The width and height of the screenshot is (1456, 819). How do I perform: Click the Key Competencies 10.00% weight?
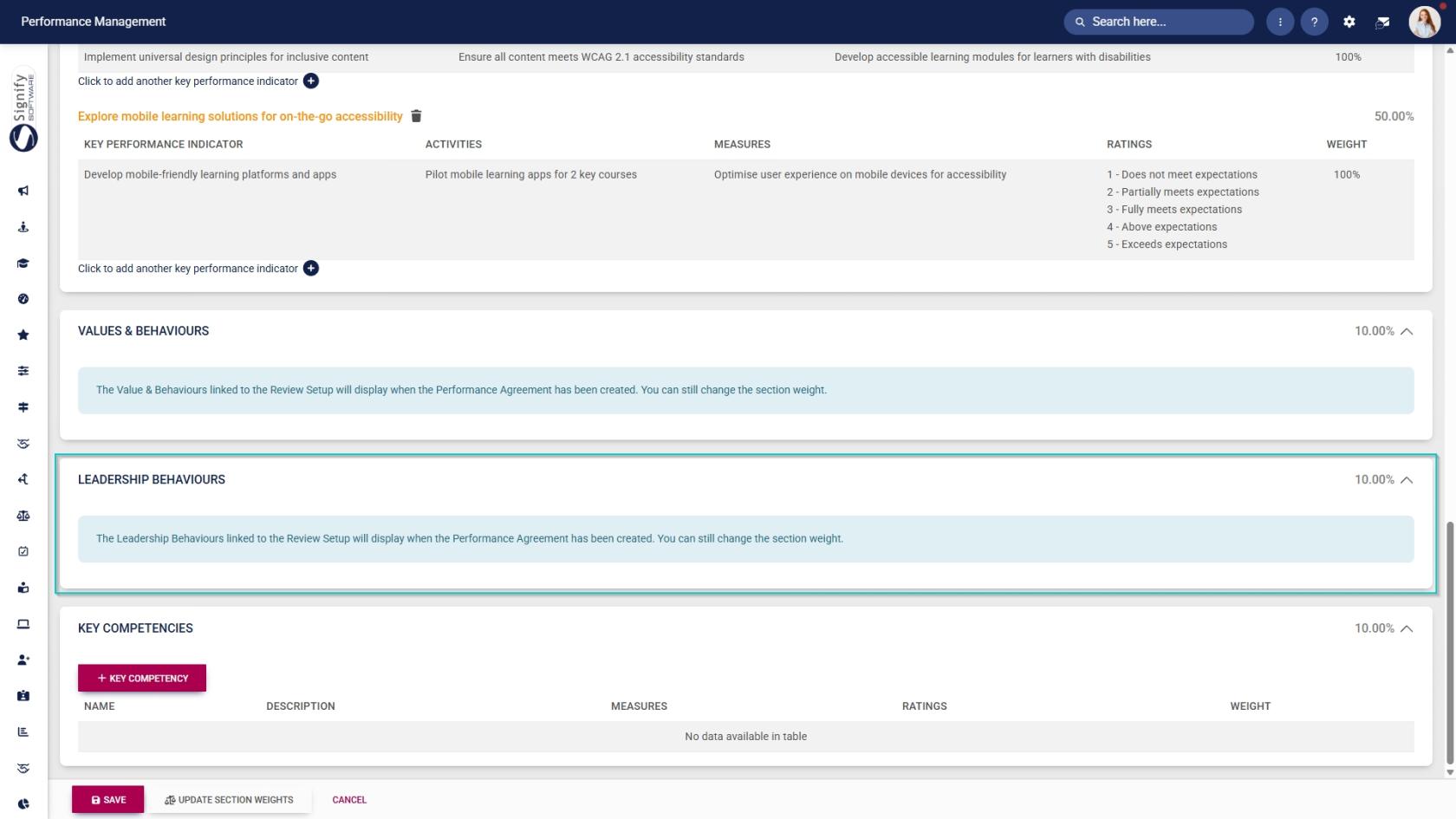coord(1375,628)
